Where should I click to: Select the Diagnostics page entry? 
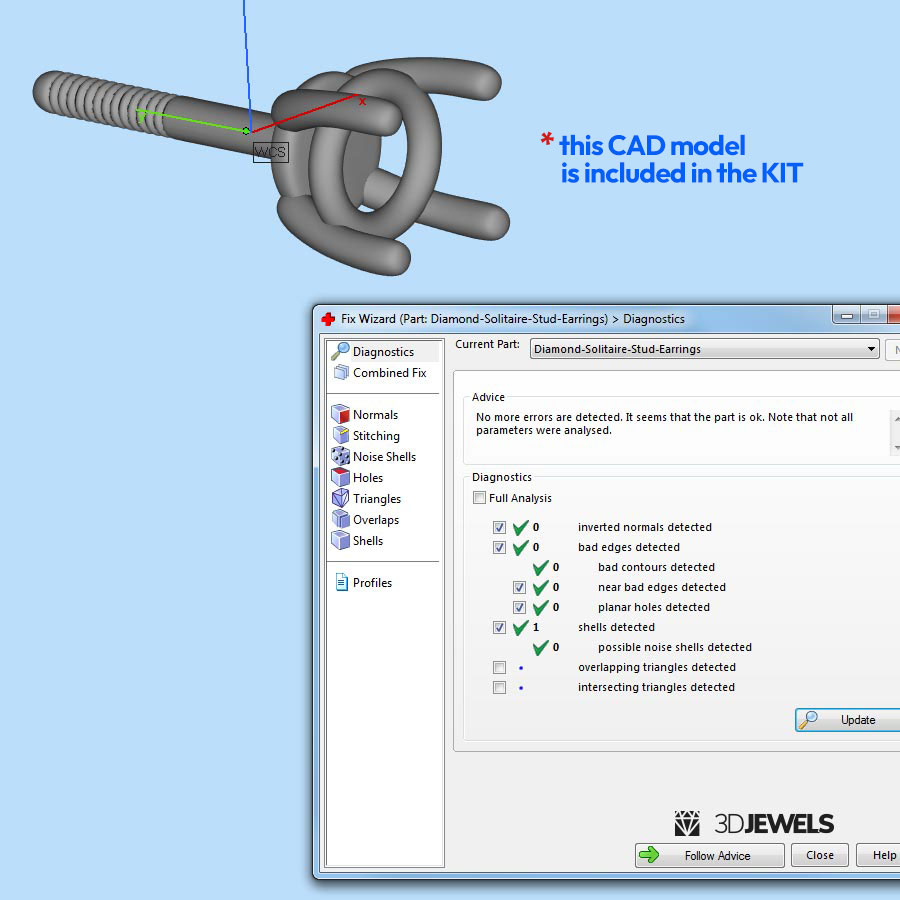[x=383, y=352]
